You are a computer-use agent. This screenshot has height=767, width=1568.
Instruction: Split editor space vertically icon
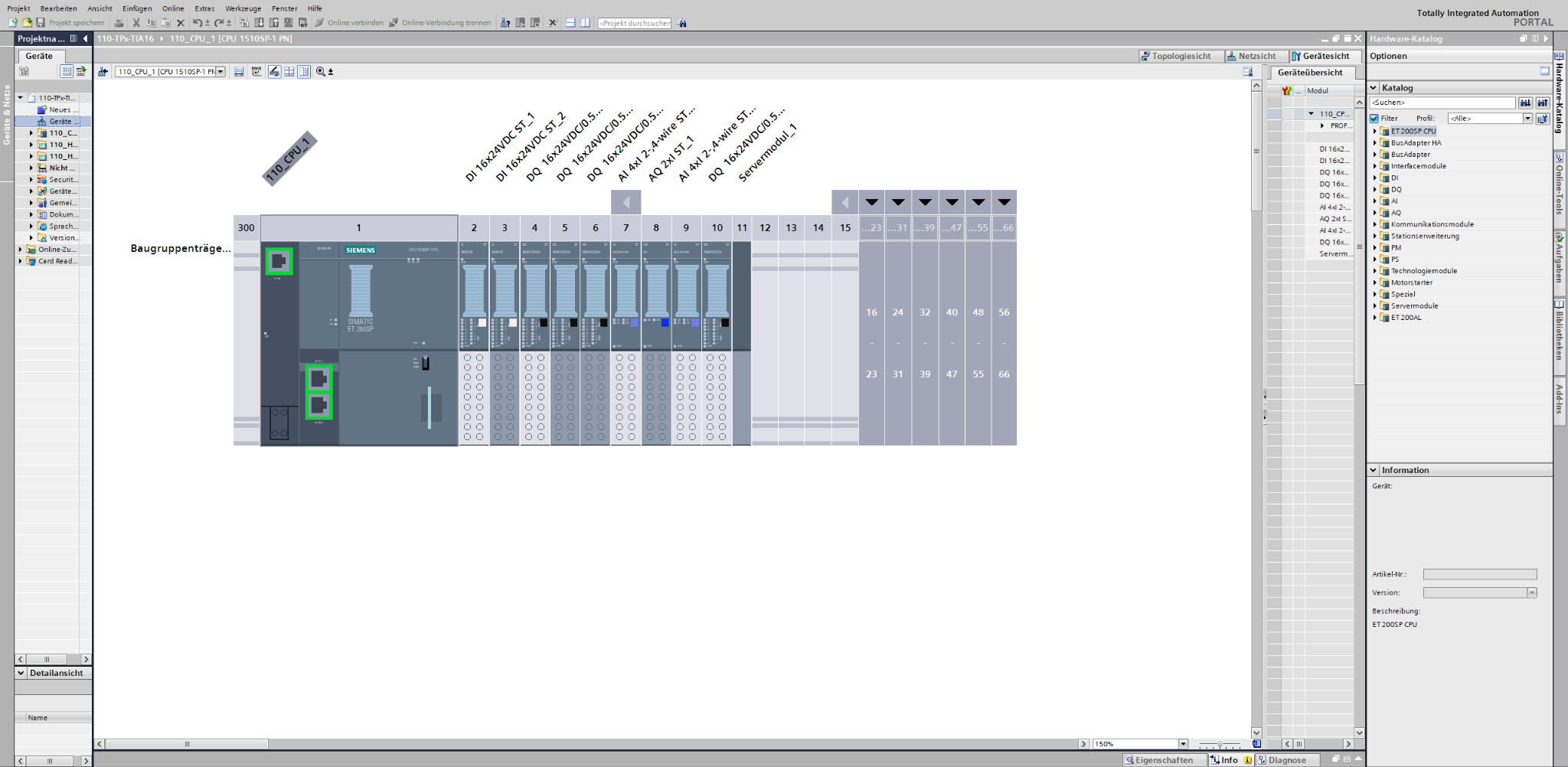click(585, 23)
